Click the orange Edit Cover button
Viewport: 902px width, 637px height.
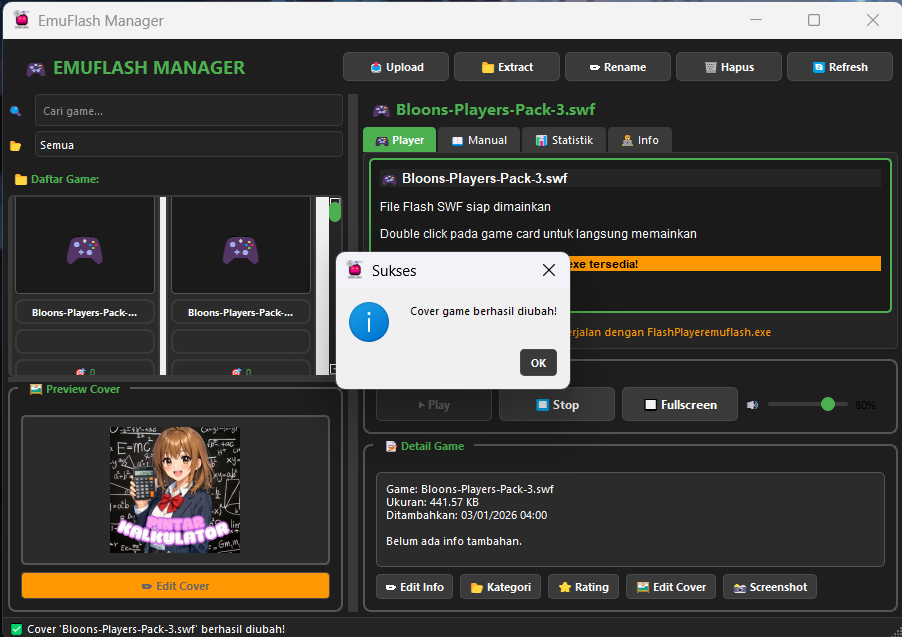click(175, 586)
